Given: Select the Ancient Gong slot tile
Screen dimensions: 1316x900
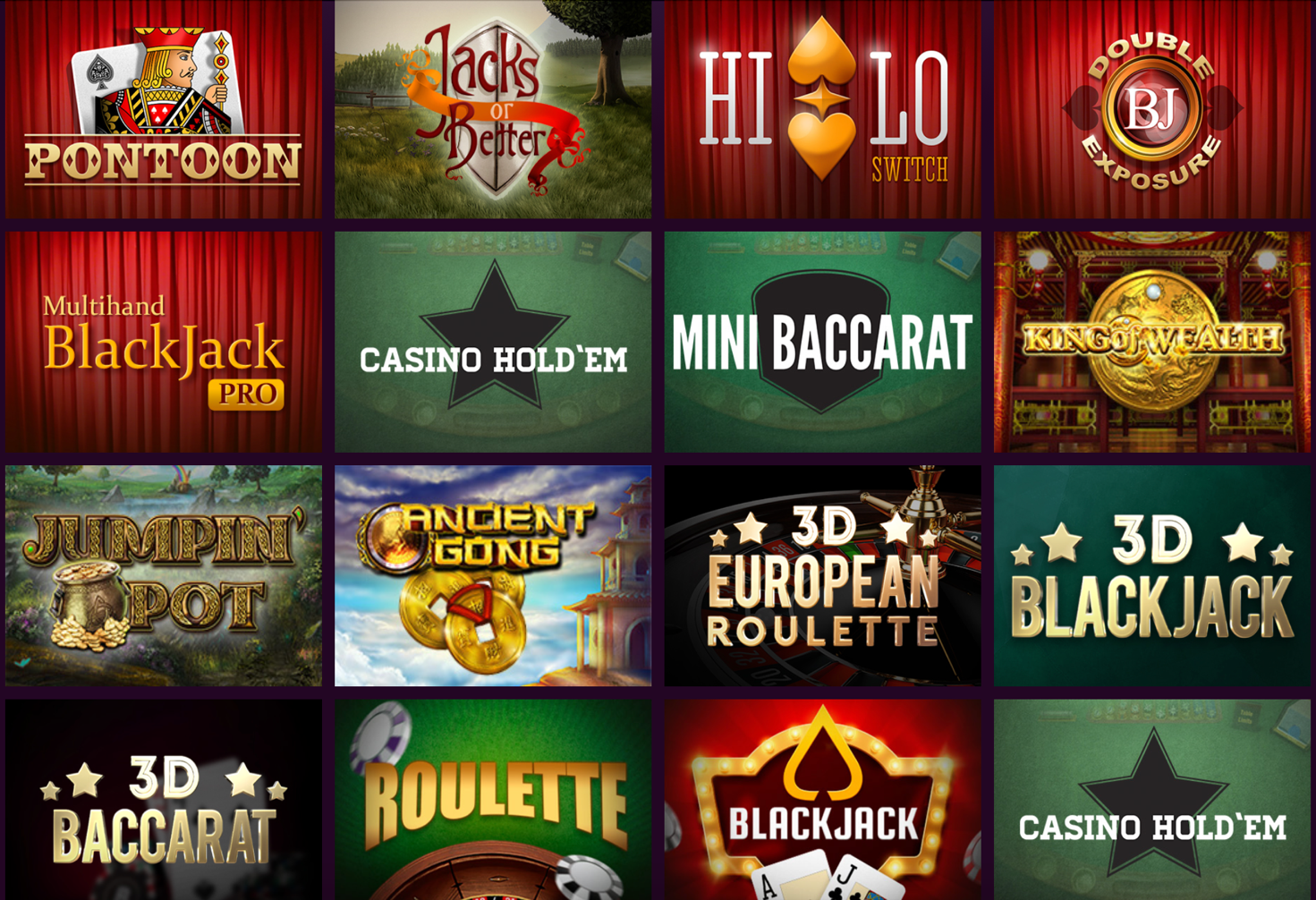Looking at the screenshot, I should (493, 575).
